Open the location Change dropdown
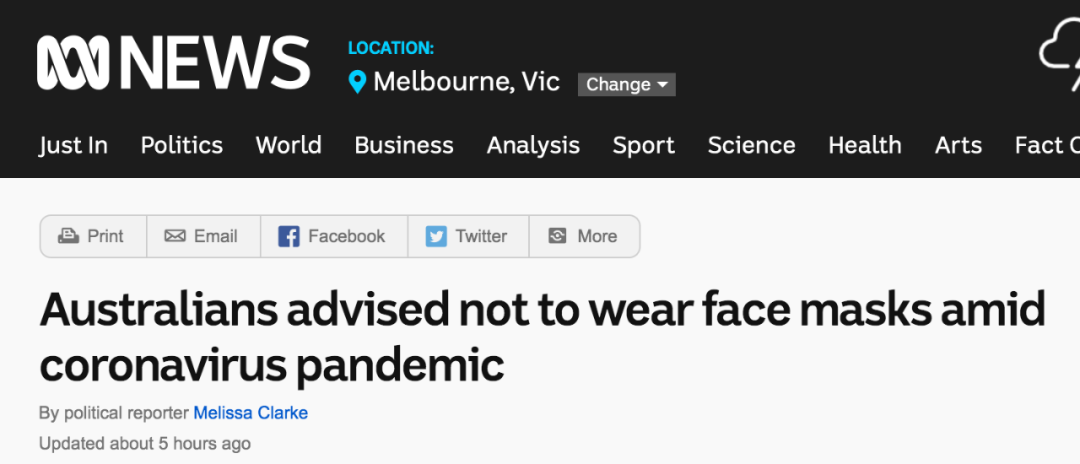This screenshot has width=1080, height=464. [x=627, y=85]
